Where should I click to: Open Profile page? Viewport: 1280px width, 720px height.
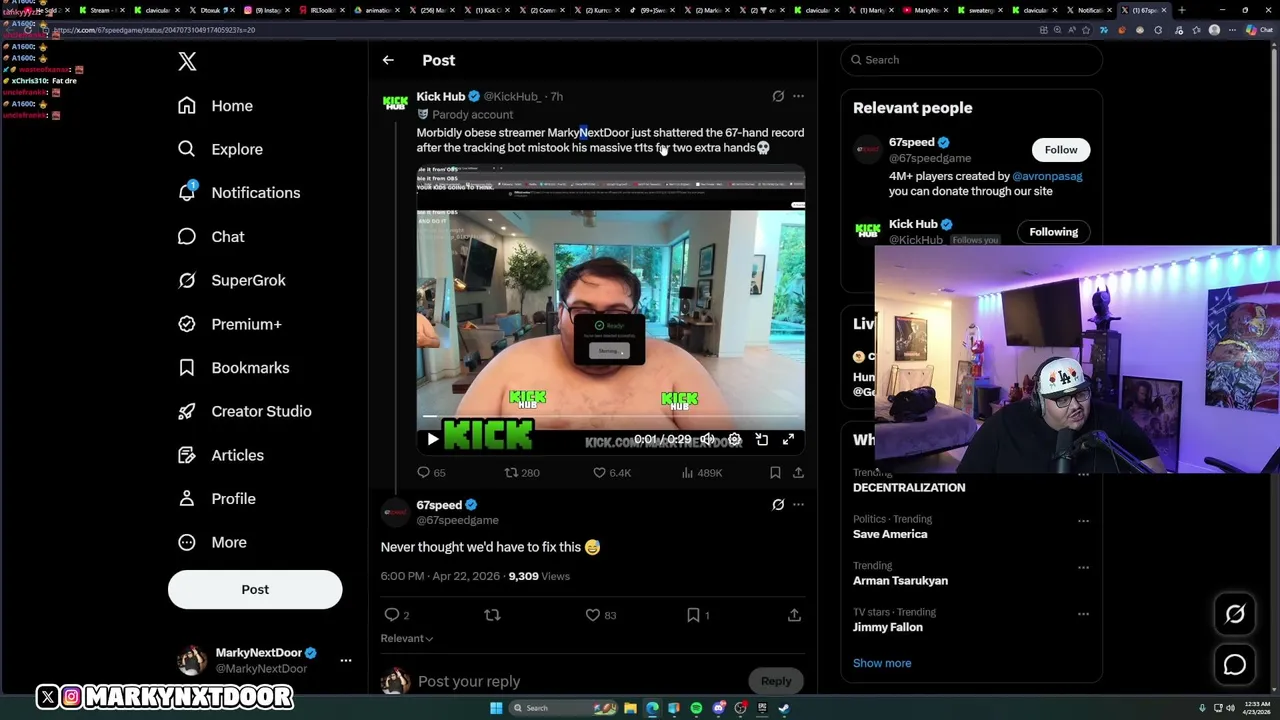(216, 499)
